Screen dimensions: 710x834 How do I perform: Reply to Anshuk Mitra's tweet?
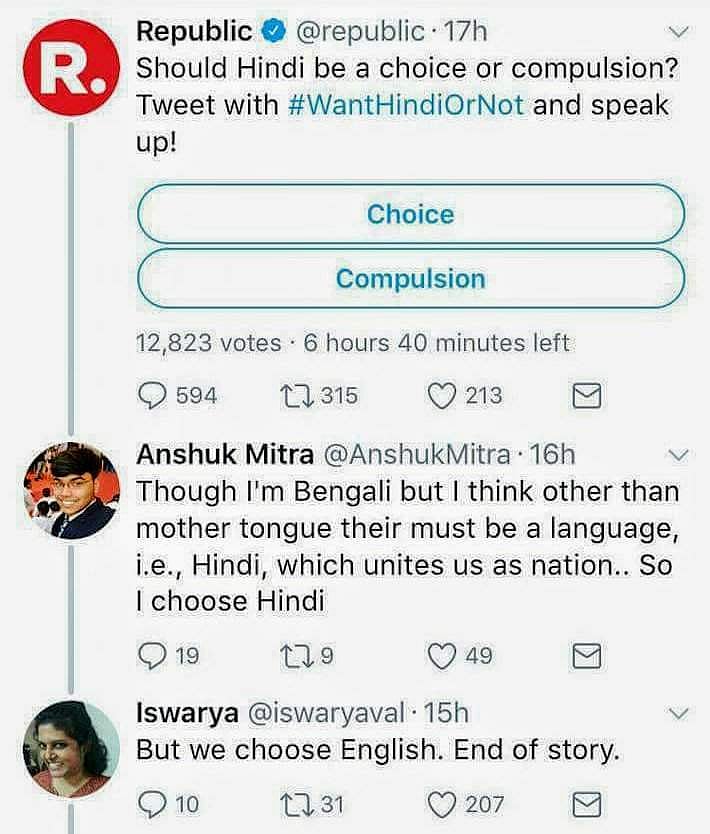point(150,656)
